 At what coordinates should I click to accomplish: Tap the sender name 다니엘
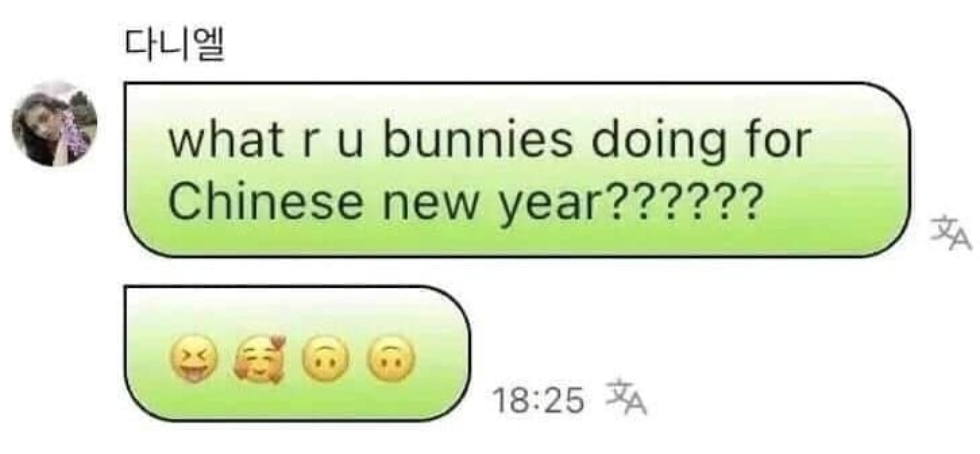pos(174,46)
